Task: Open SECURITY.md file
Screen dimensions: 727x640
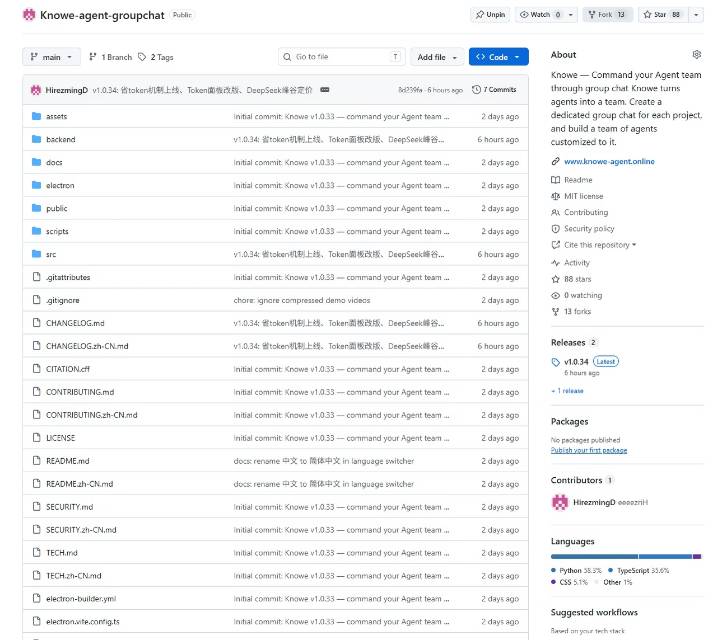Action: (x=70, y=506)
